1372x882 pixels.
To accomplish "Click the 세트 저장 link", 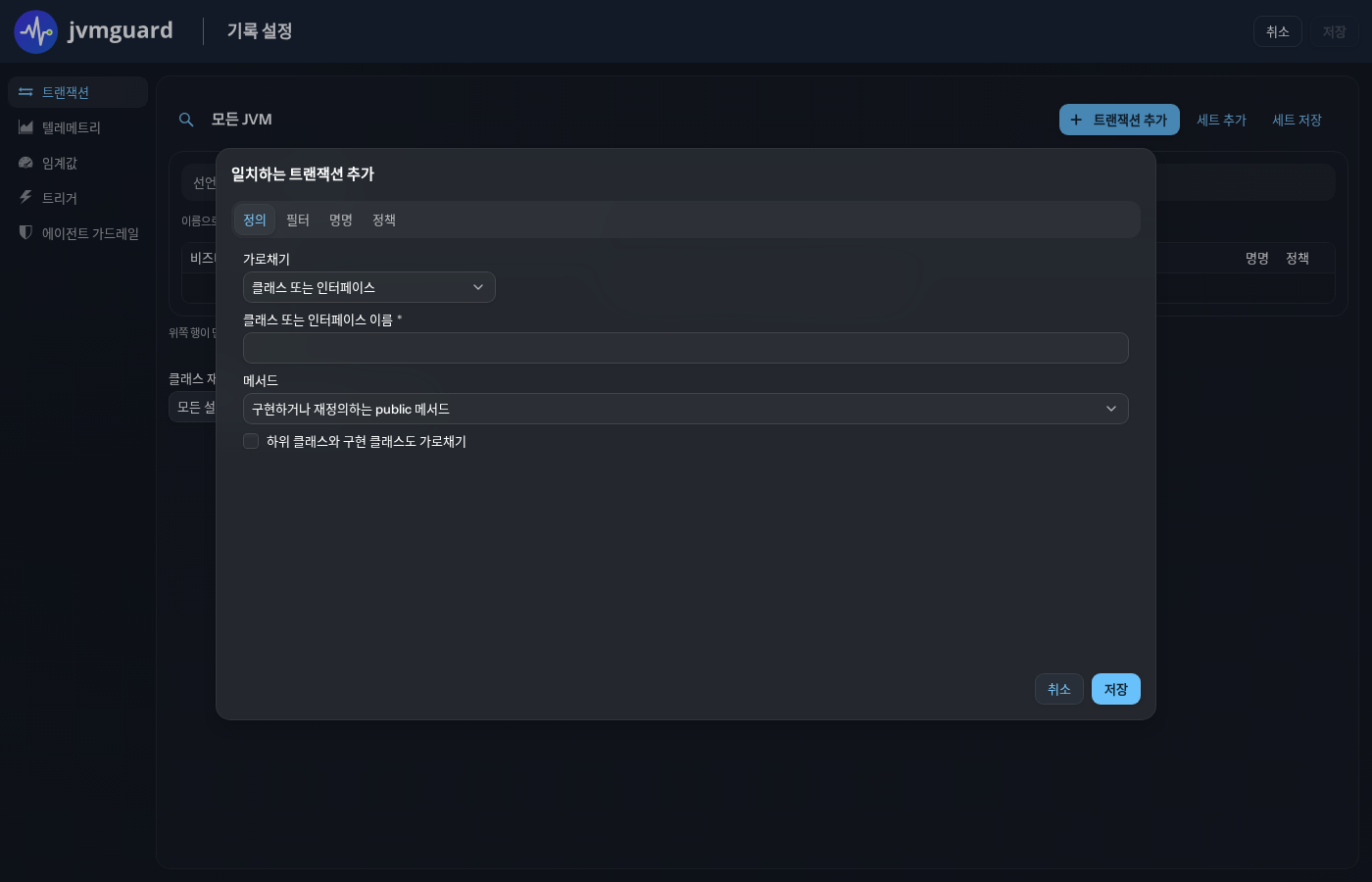I will tap(1298, 120).
